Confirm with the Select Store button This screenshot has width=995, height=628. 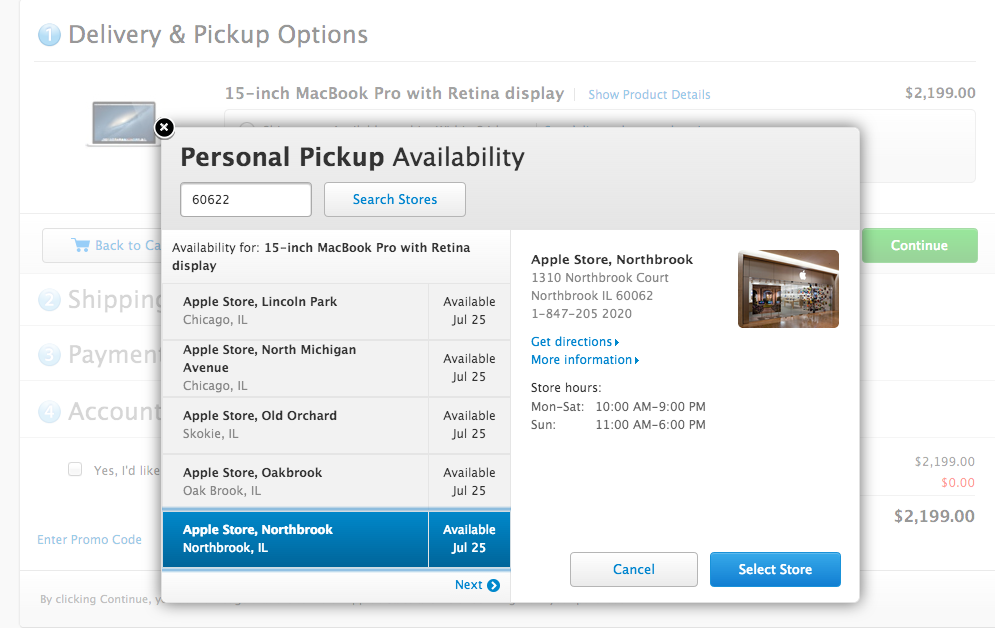(x=775, y=570)
